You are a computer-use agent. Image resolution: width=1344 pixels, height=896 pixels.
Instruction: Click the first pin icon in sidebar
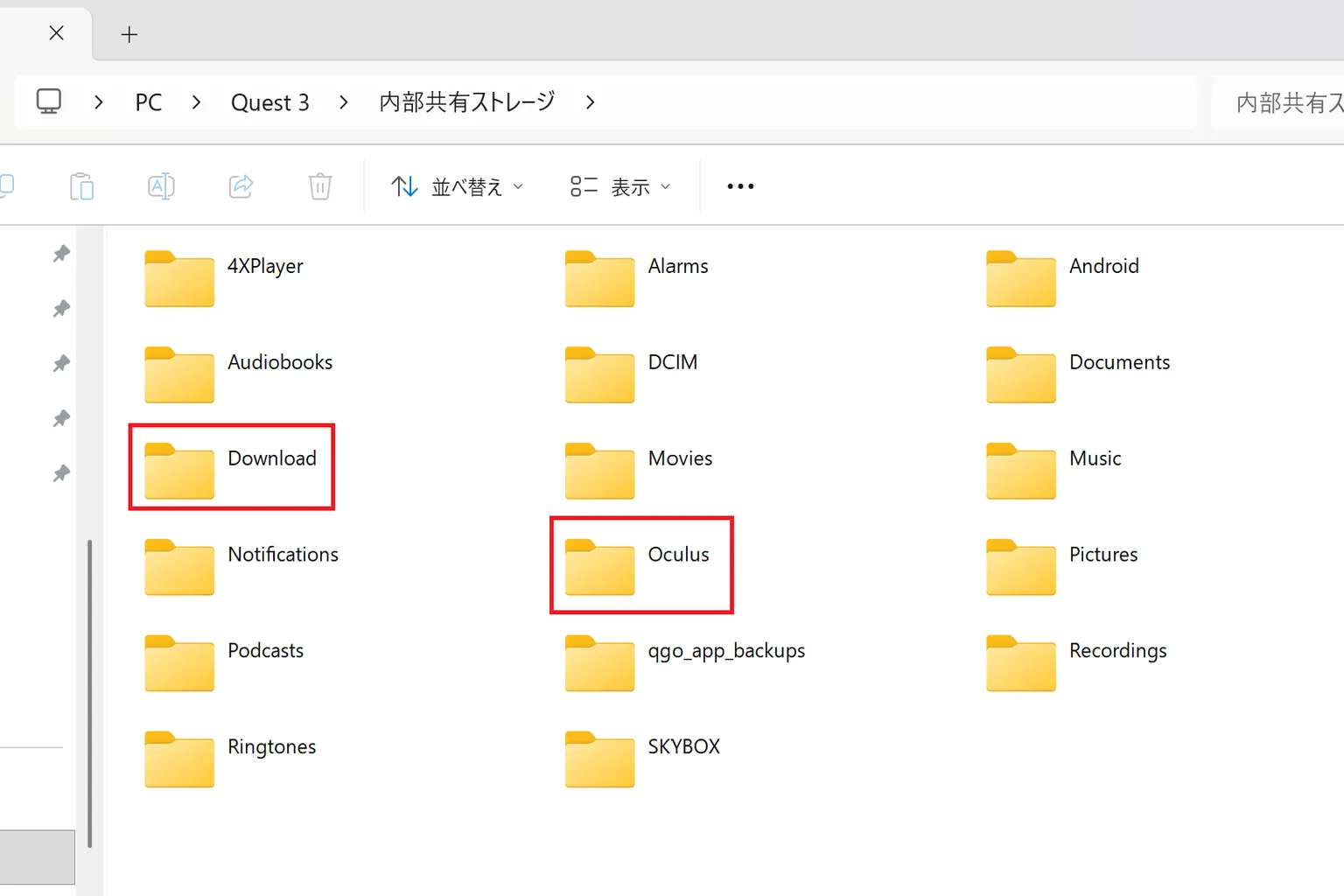pos(61,254)
